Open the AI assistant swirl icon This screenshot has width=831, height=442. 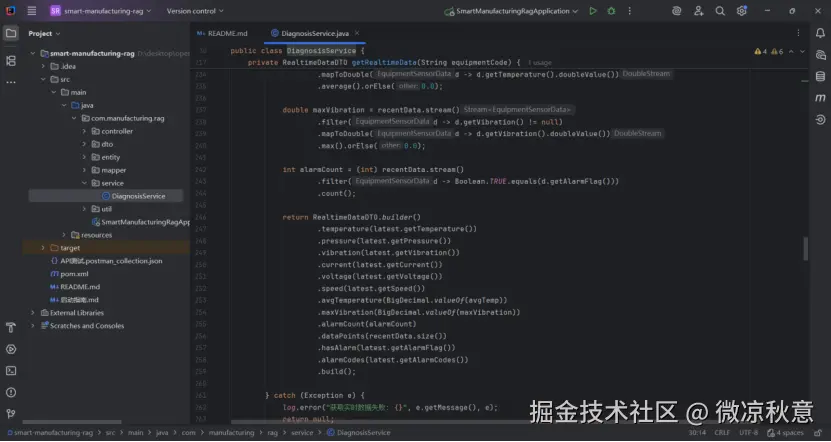[x=676, y=11]
